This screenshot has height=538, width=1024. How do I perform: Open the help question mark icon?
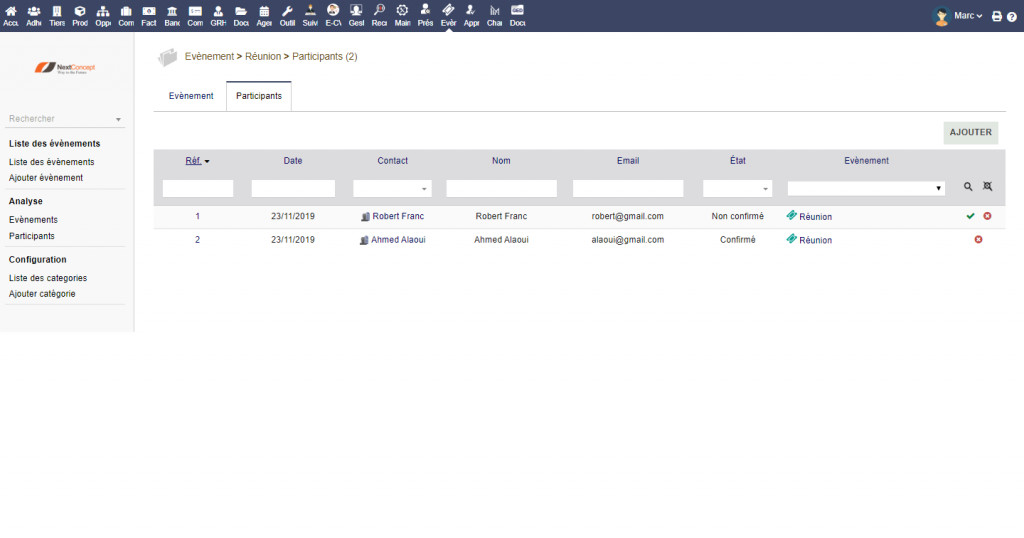click(x=1011, y=17)
